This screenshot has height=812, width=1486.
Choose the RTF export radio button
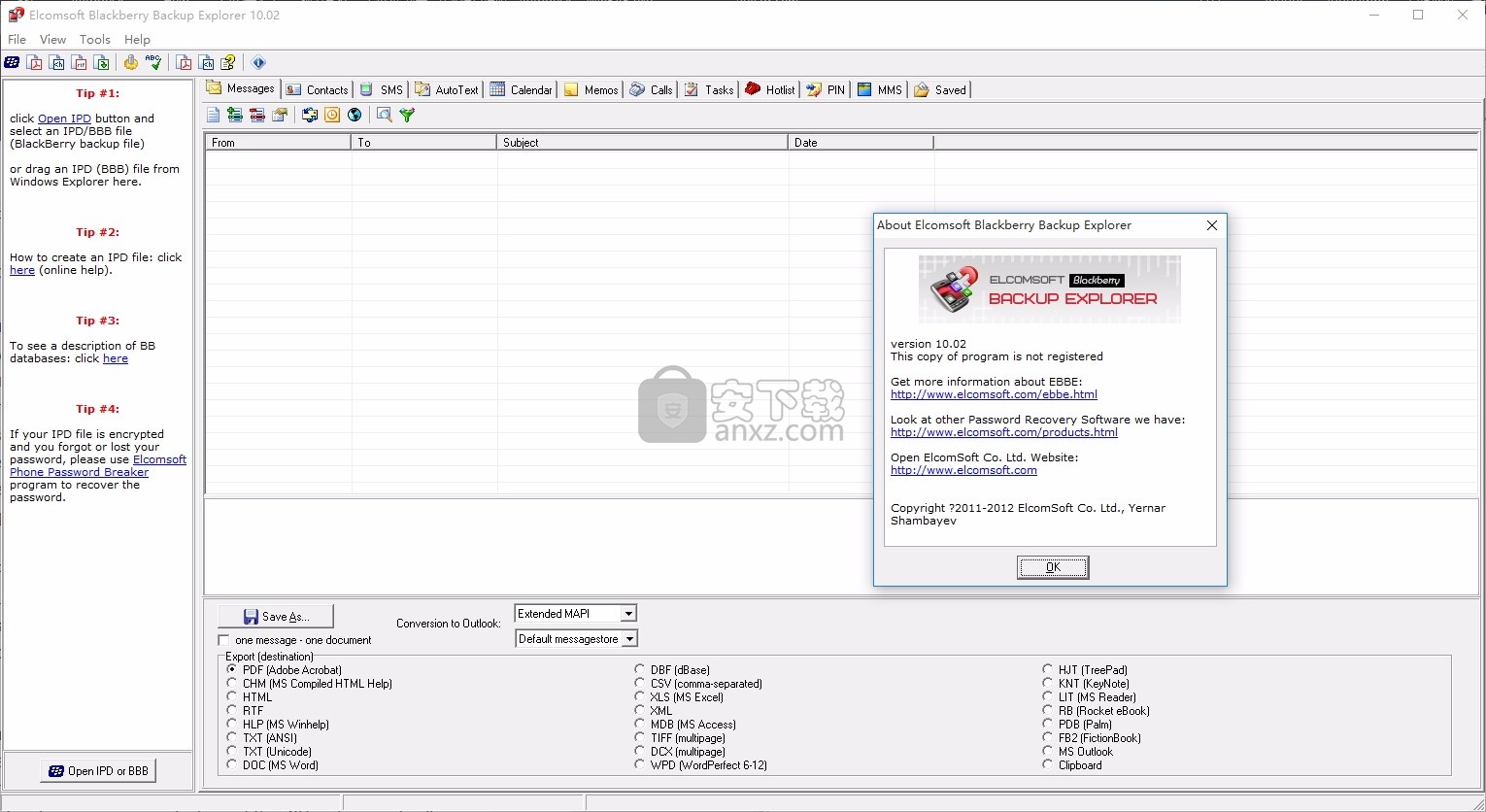tap(232, 710)
